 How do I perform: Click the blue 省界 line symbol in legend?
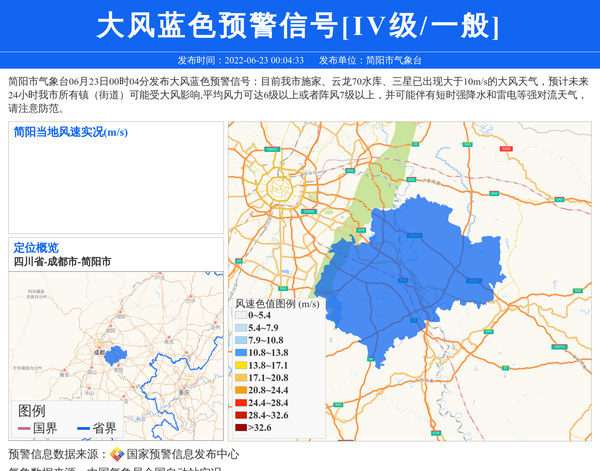coord(83,429)
